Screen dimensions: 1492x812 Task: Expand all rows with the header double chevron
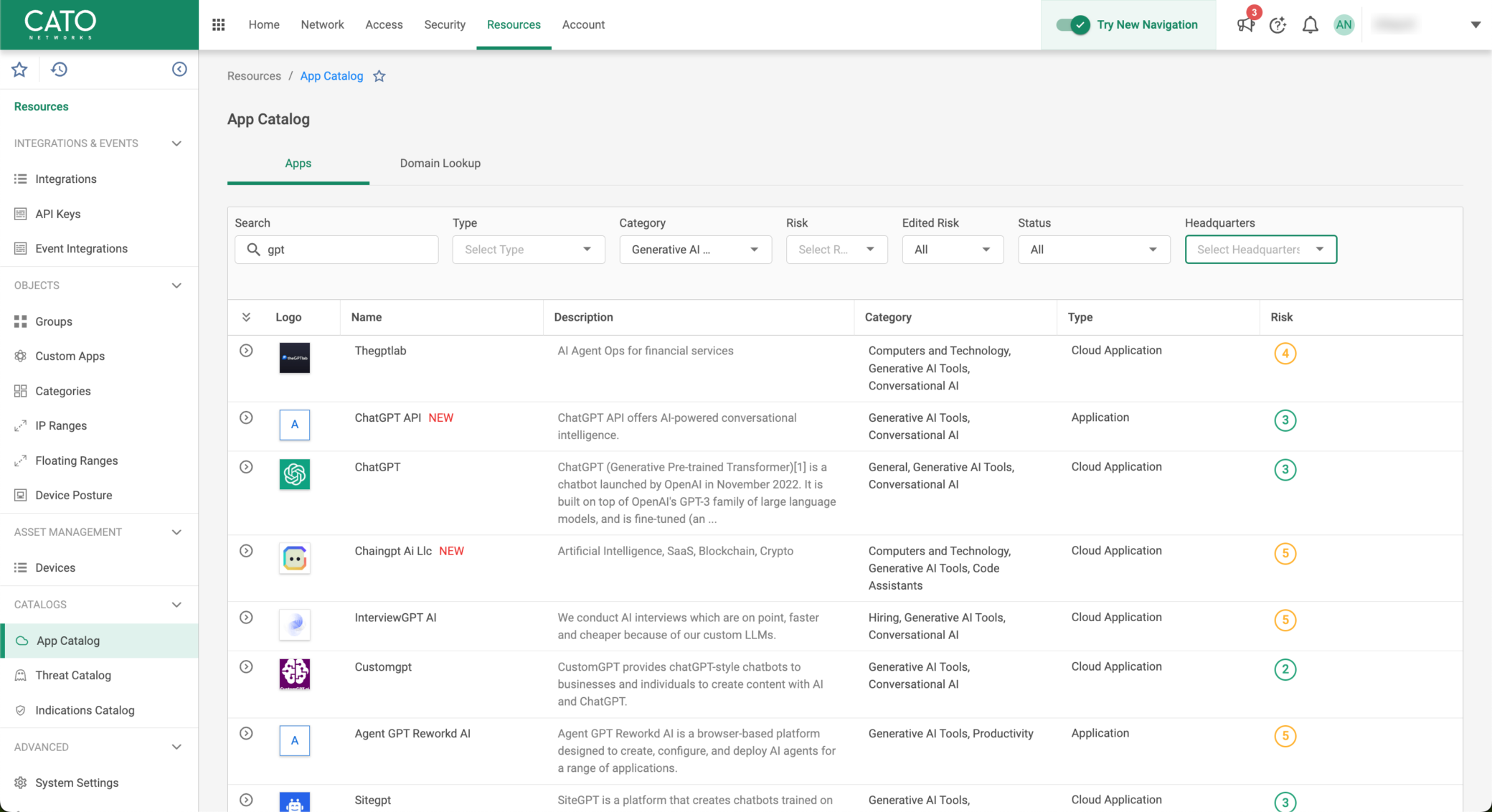click(246, 317)
